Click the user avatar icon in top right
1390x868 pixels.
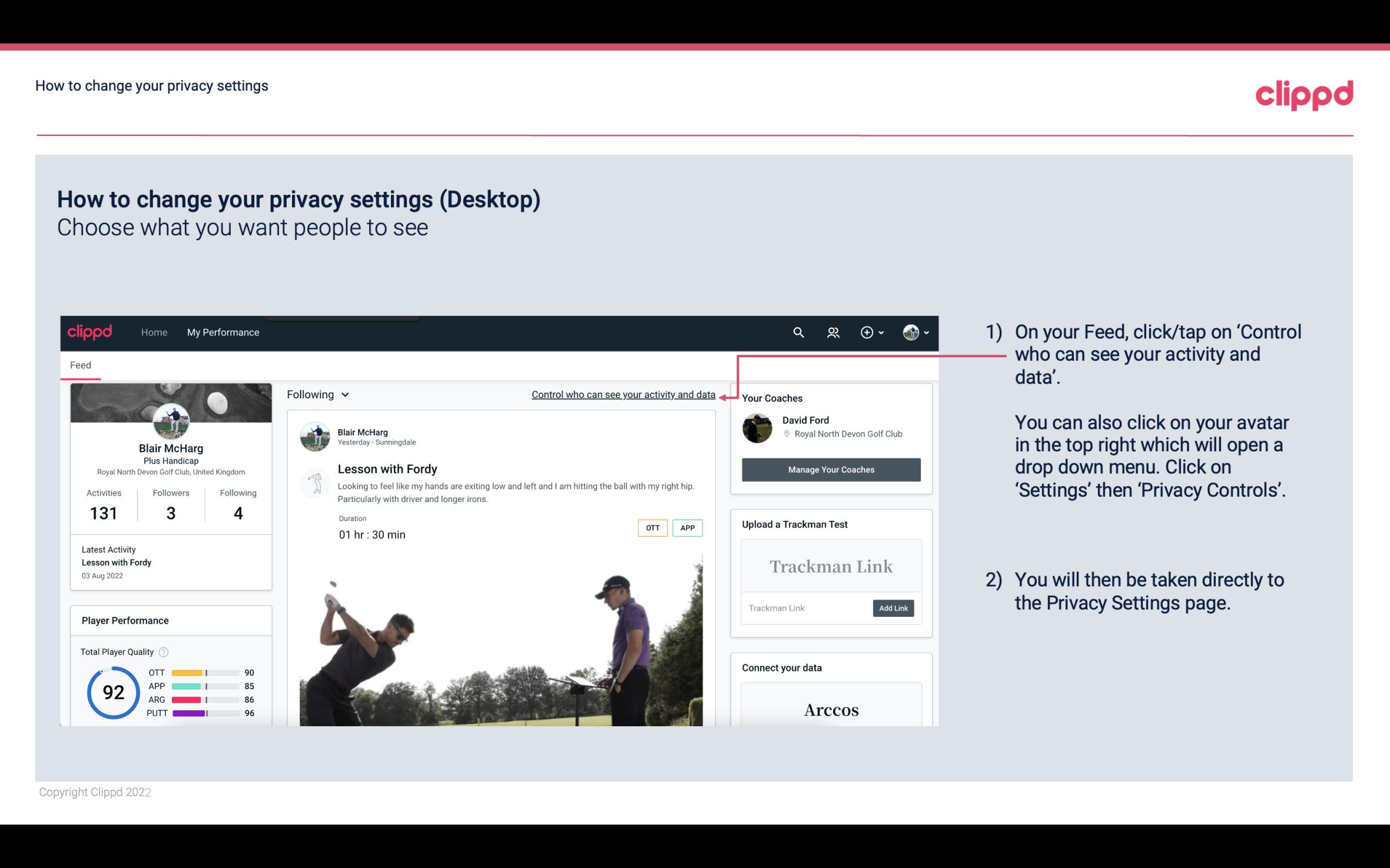point(909,332)
